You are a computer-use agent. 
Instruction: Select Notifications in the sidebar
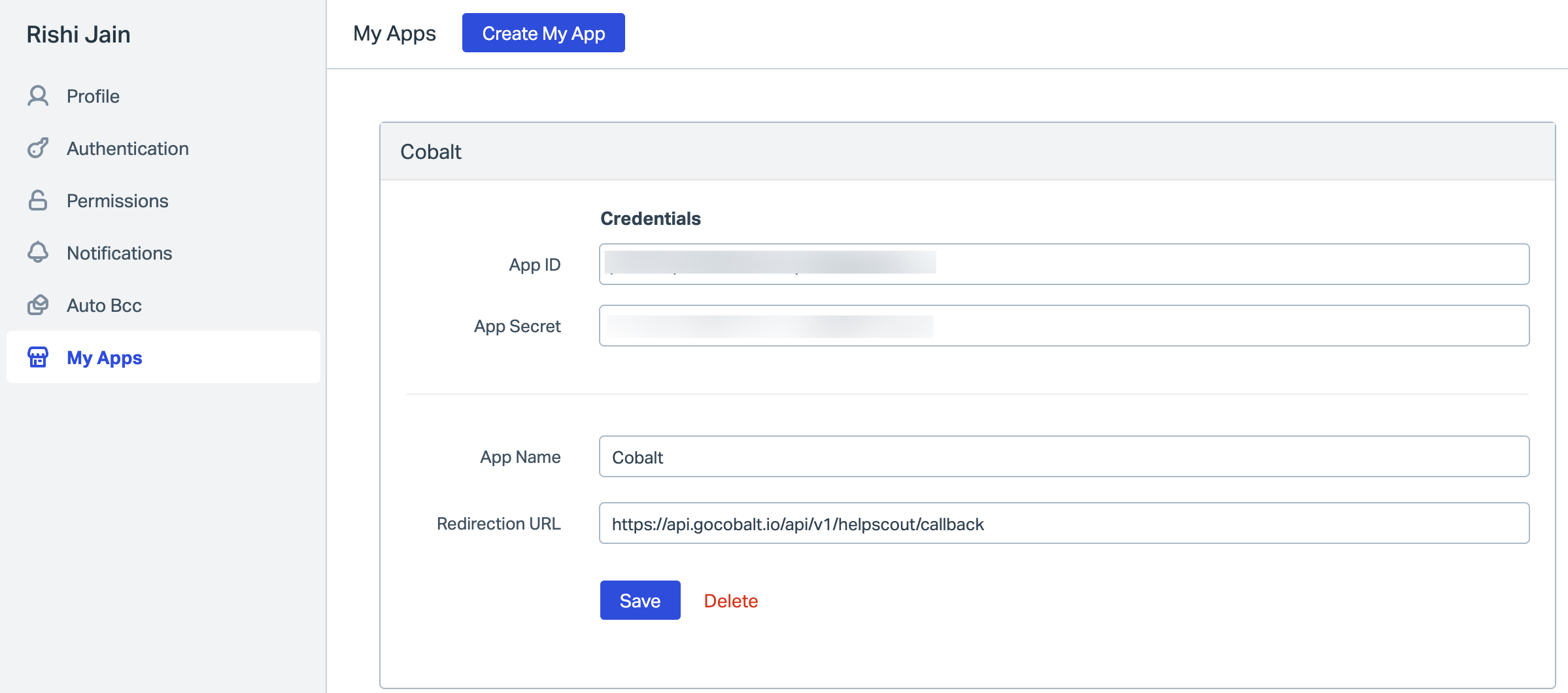pyautogui.click(x=163, y=253)
